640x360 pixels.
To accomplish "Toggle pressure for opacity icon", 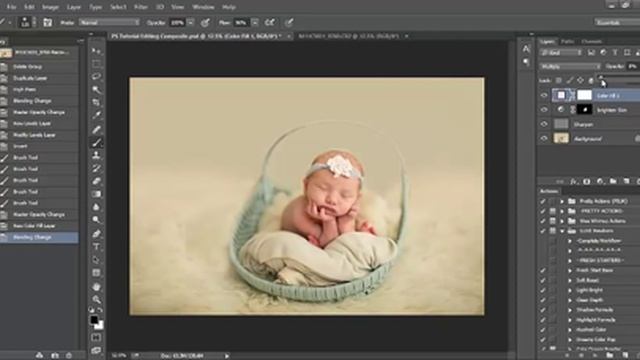I will pos(205,22).
